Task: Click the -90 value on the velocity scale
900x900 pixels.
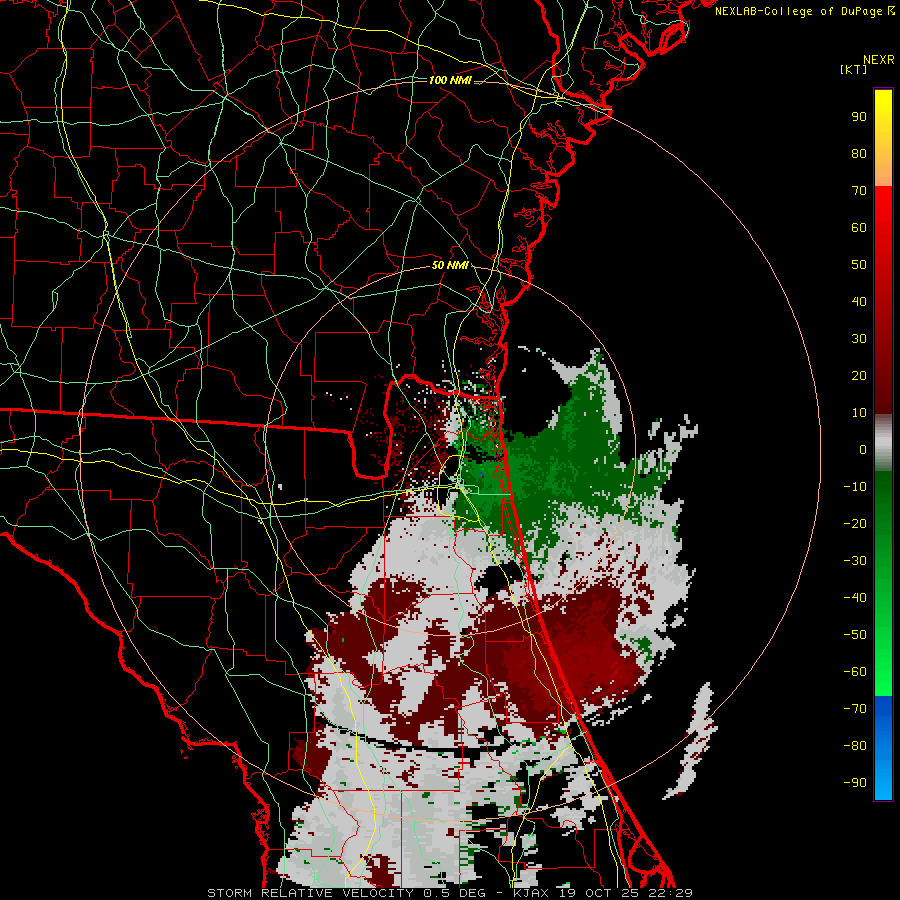Action: pos(855,783)
